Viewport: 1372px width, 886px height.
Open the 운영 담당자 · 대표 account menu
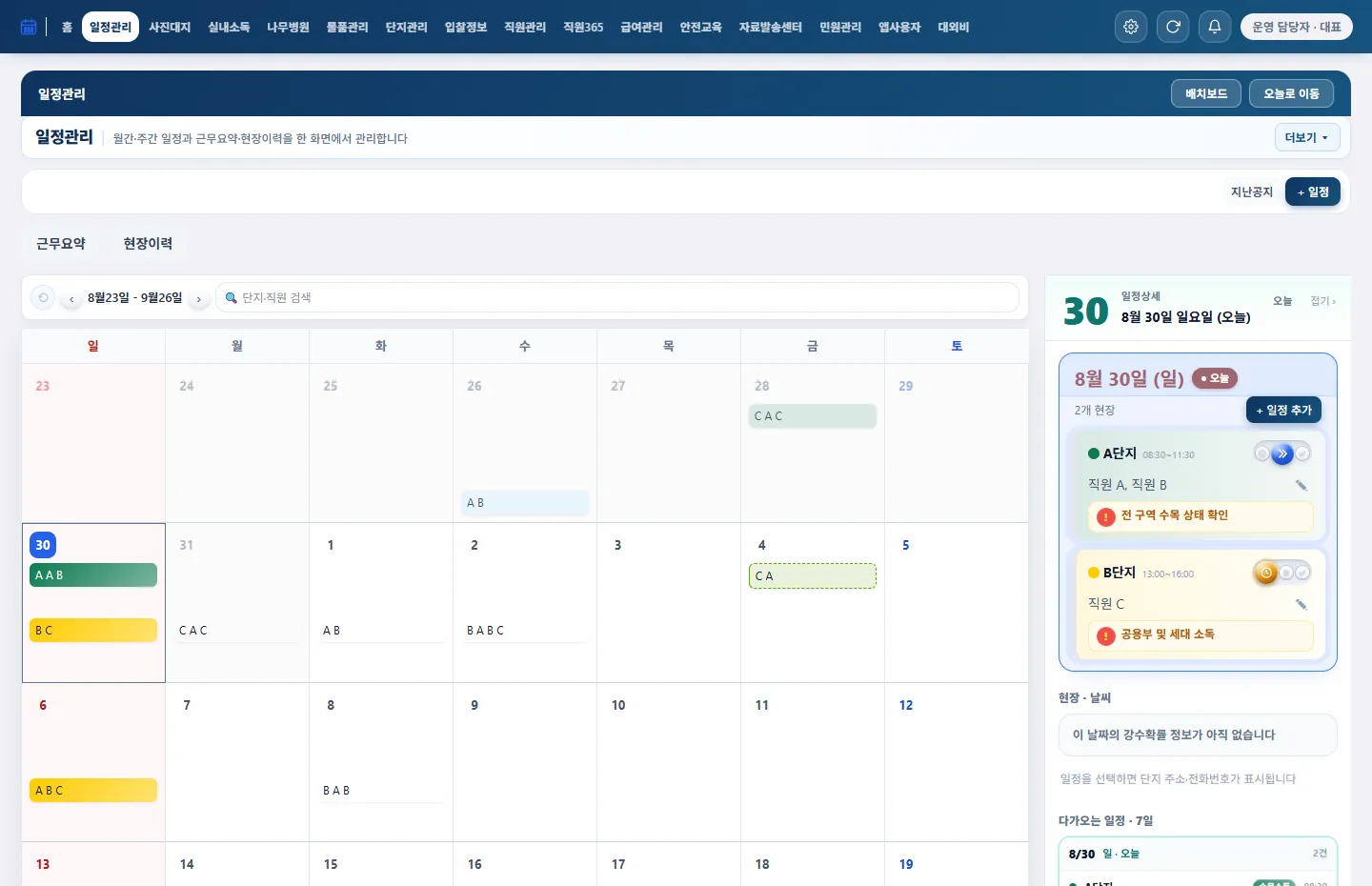click(1297, 27)
